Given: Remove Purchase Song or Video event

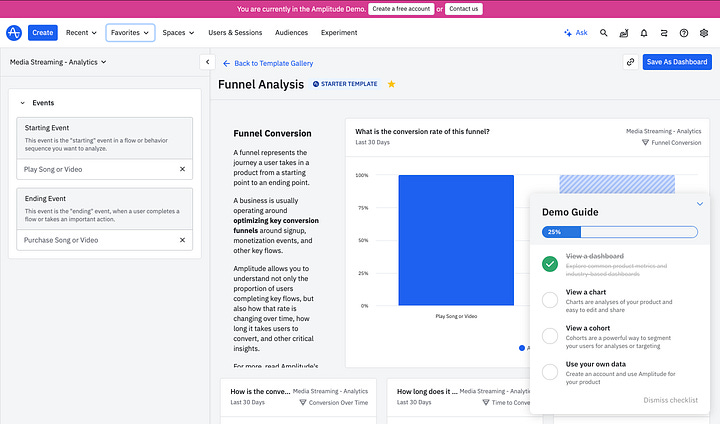Looking at the screenshot, I should click(182, 240).
